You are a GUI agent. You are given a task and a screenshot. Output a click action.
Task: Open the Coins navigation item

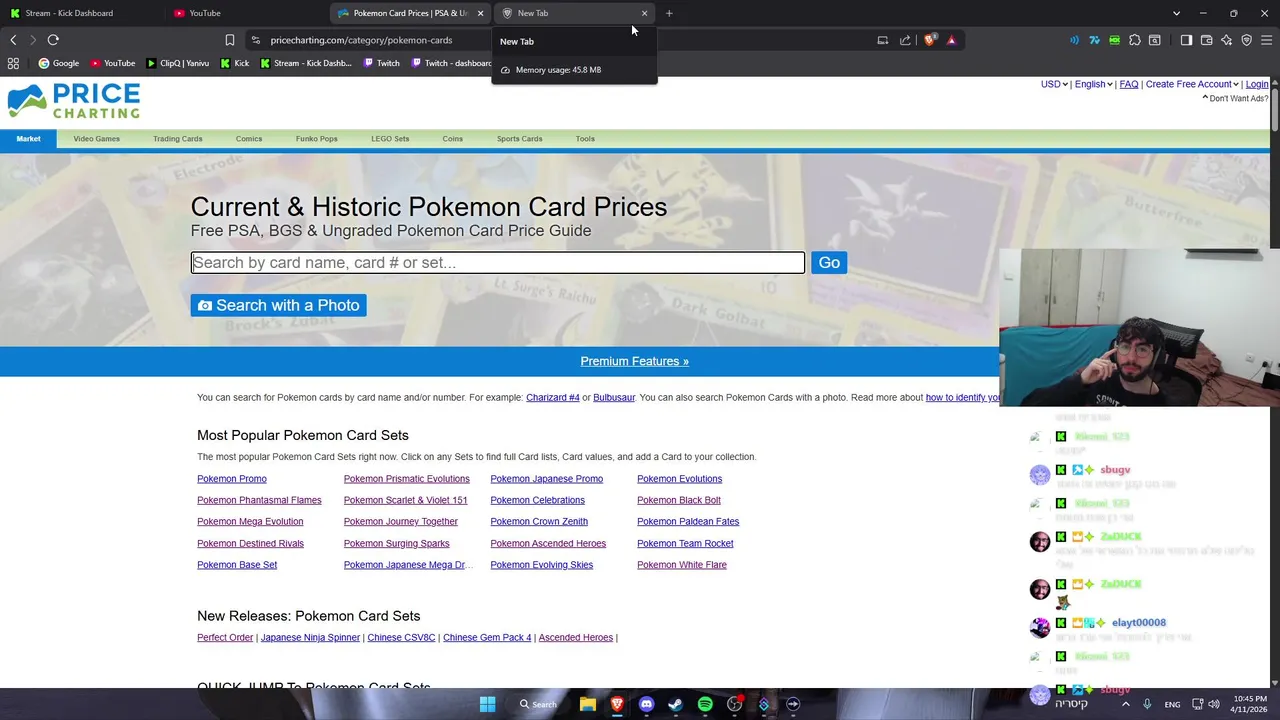[x=452, y=139]
